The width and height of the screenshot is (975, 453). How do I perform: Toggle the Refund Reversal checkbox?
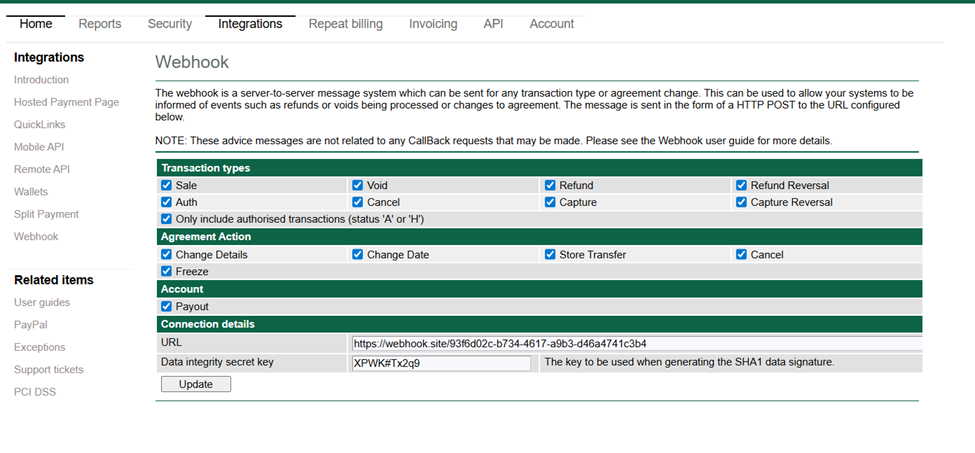coord(741,185)
